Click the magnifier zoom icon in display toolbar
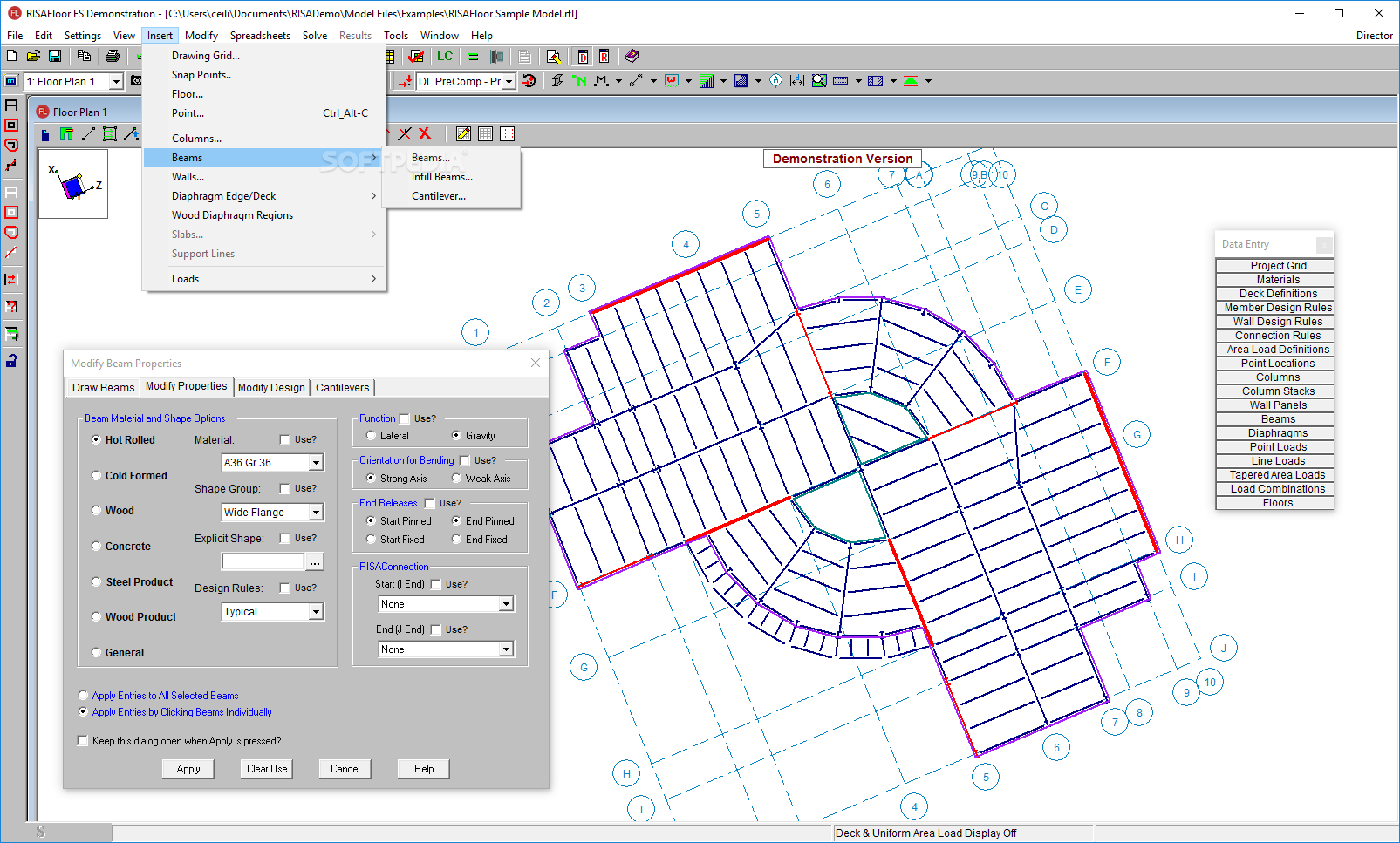 tap(819, 81)
